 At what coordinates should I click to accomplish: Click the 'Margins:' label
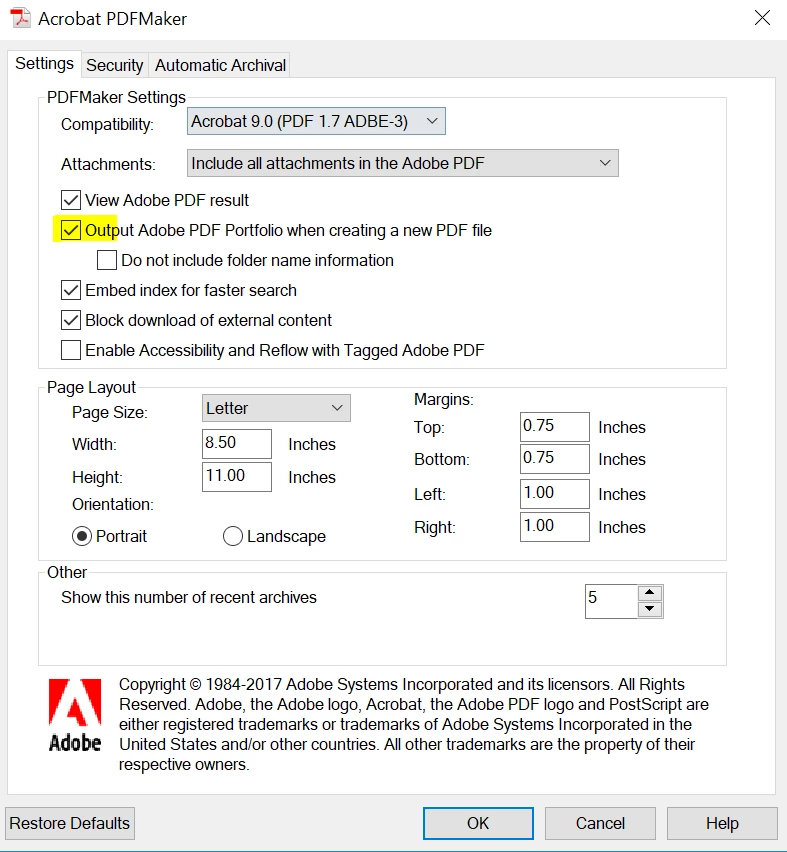click(x=444, y=399)
